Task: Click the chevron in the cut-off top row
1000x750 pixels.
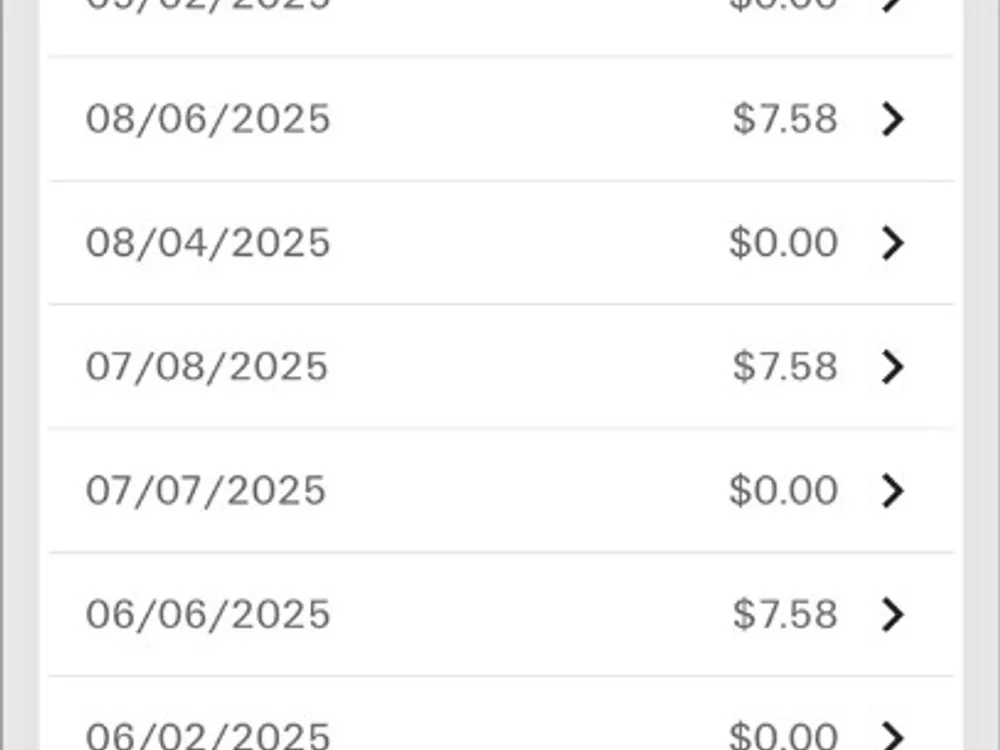Action: 892,5
